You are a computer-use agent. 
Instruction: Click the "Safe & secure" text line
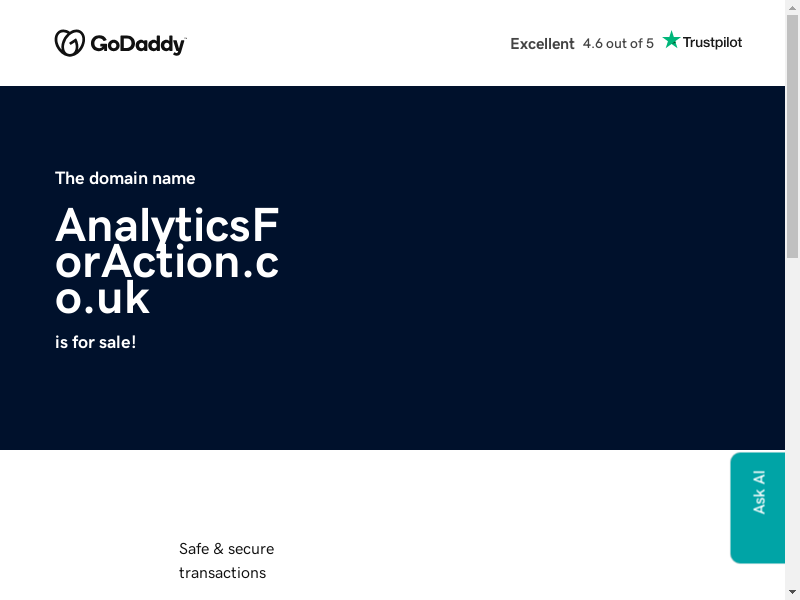click(226, 549)
